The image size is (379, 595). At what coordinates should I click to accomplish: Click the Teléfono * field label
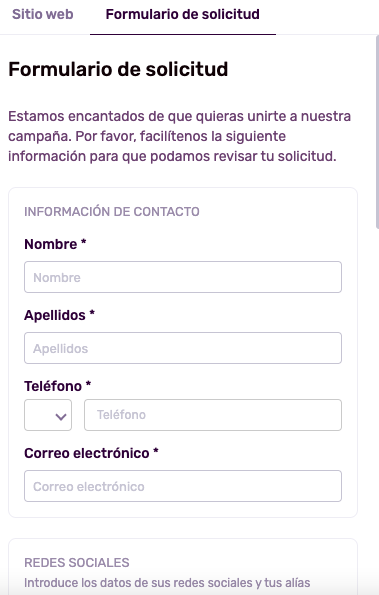tap(58, 386)
